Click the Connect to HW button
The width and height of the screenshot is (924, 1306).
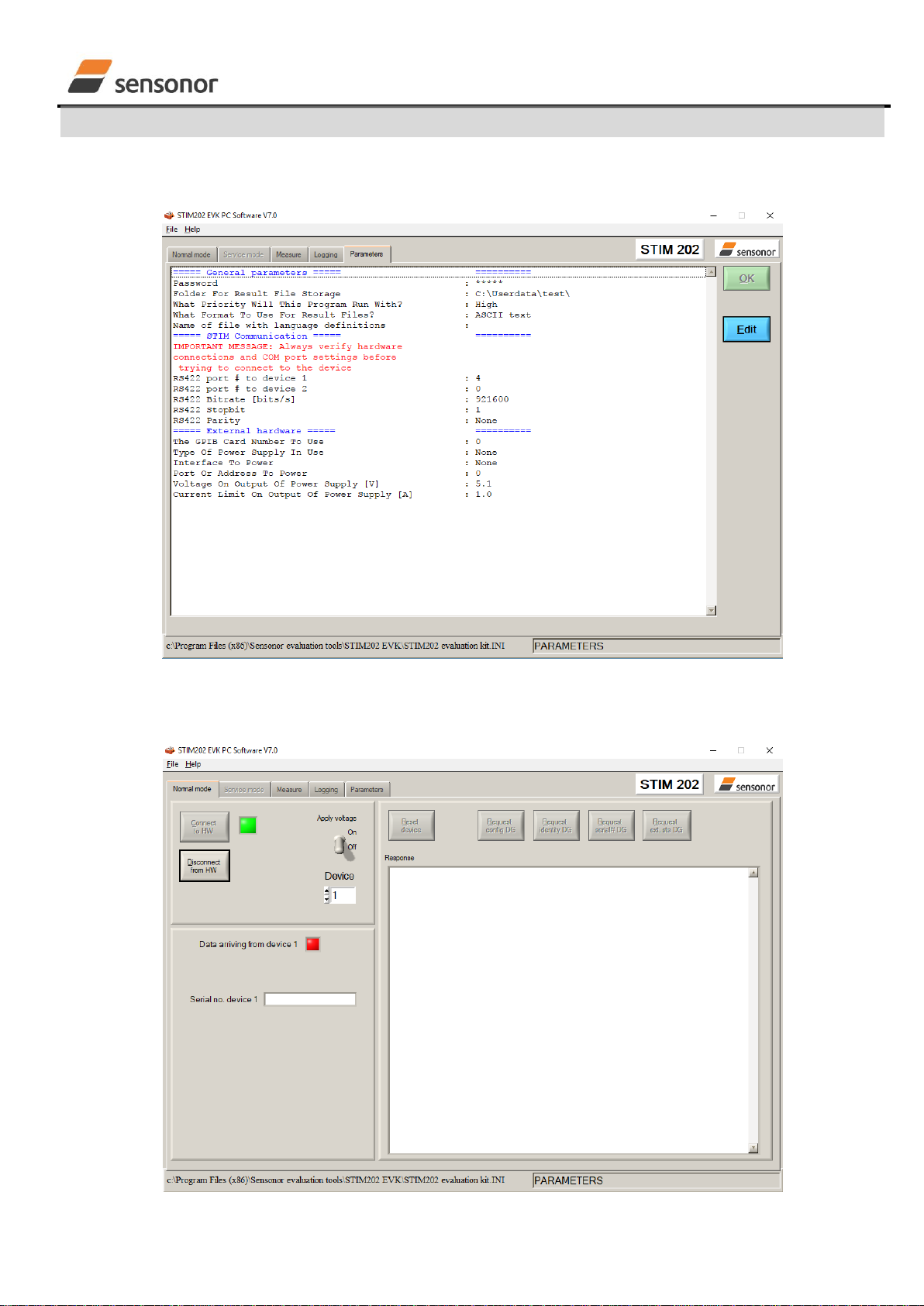[204, 827]
